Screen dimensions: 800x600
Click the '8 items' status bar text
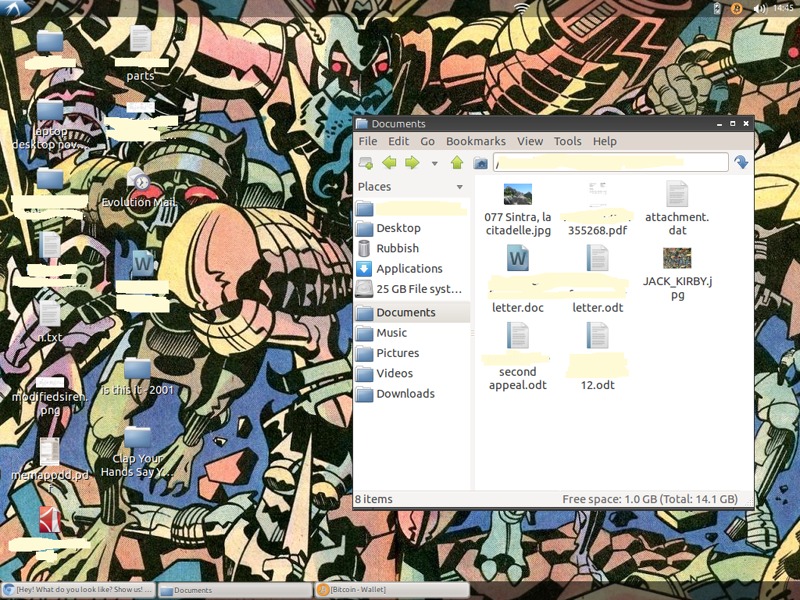(x=374, y=499)
